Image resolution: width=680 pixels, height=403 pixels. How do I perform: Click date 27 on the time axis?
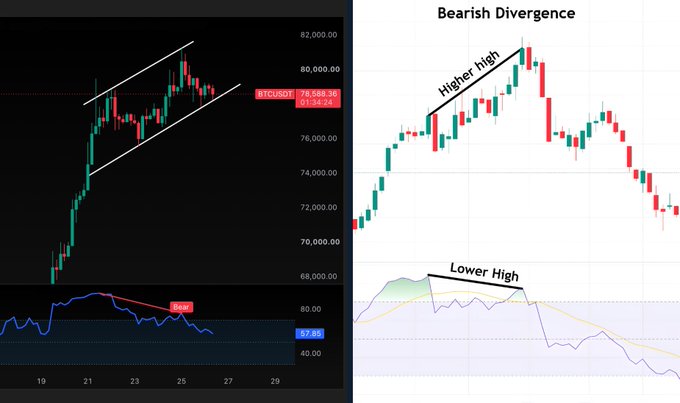click(228, 381)
